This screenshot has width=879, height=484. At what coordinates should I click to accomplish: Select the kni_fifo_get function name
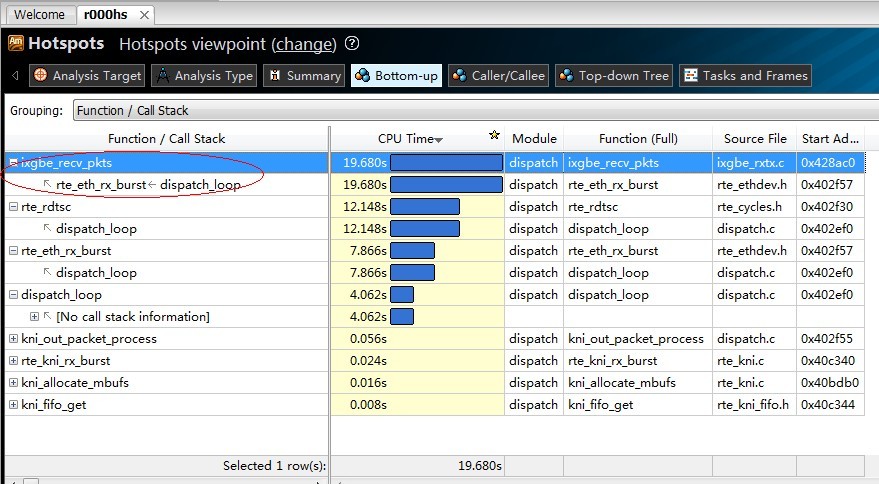[x=54, y=405]
